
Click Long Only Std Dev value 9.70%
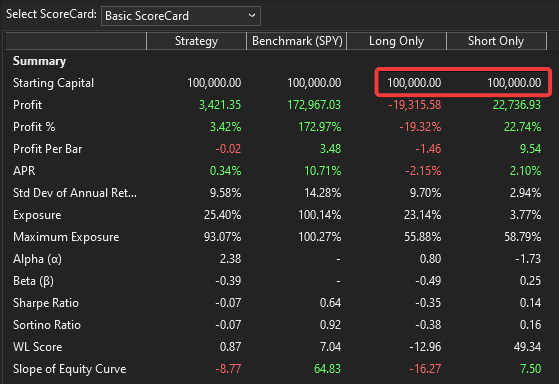[x=426, y=193]
